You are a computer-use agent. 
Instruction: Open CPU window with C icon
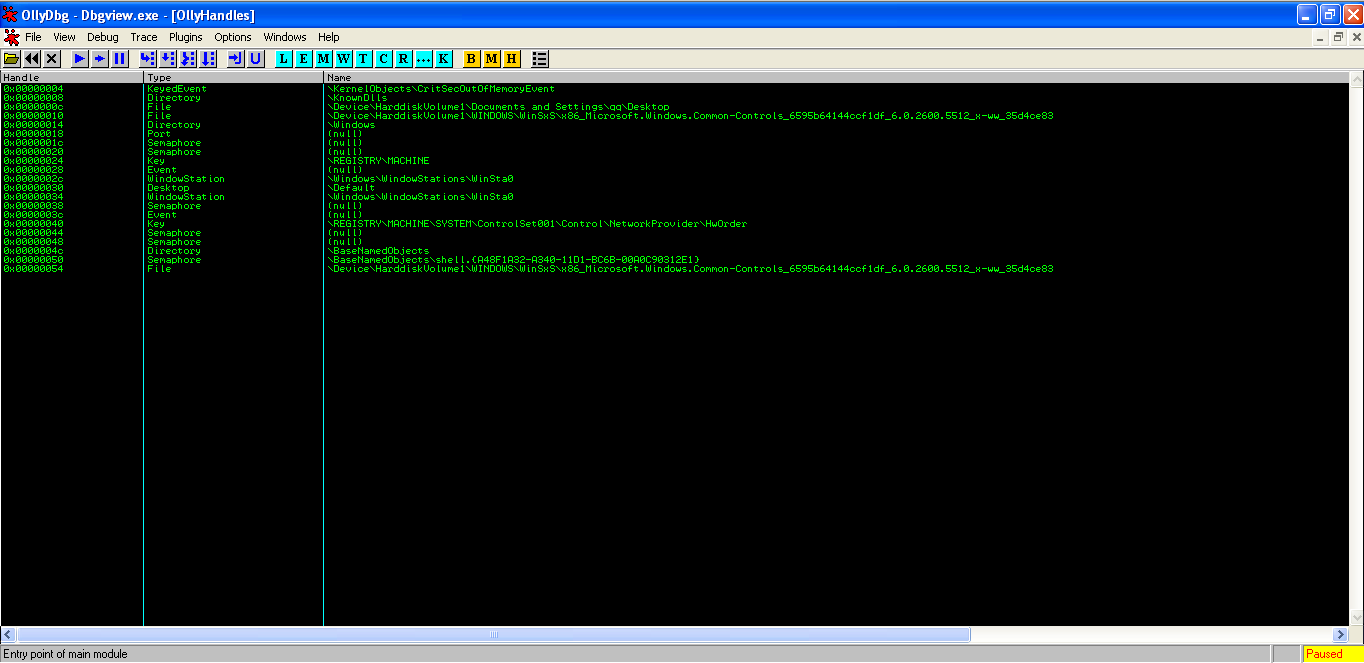(384, 59)
